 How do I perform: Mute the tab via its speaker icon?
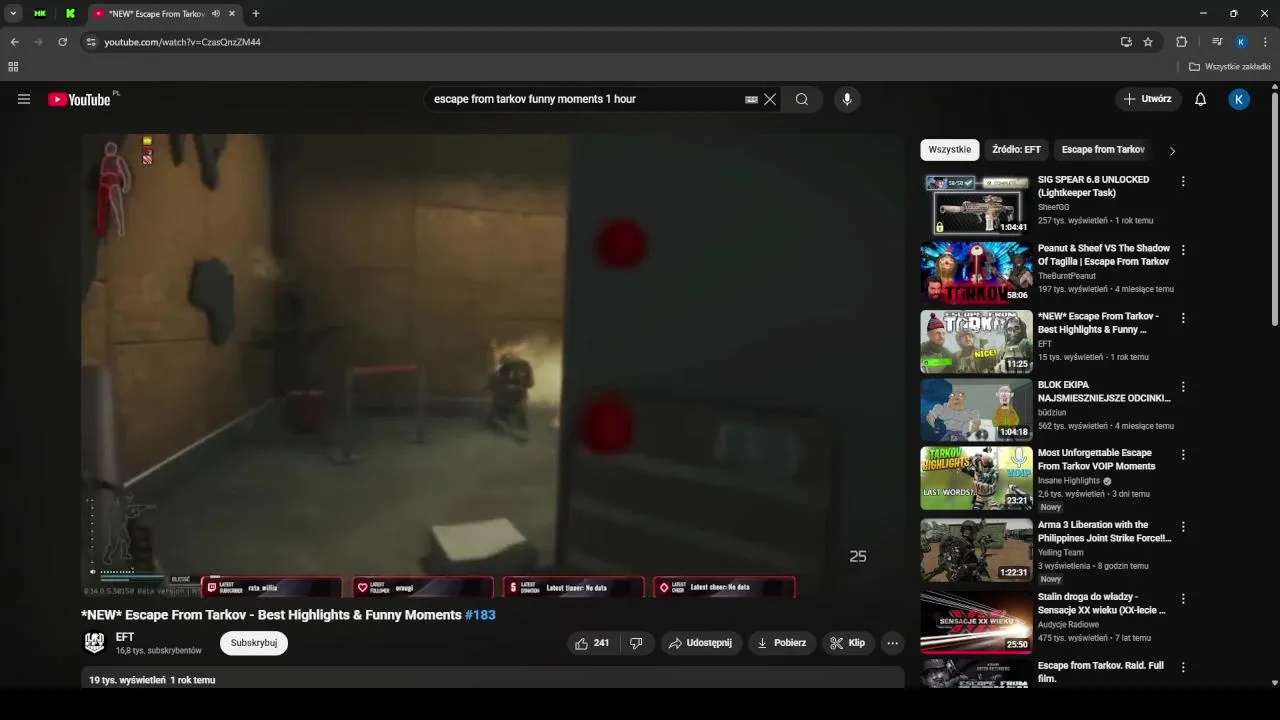[x=216, y=14]
